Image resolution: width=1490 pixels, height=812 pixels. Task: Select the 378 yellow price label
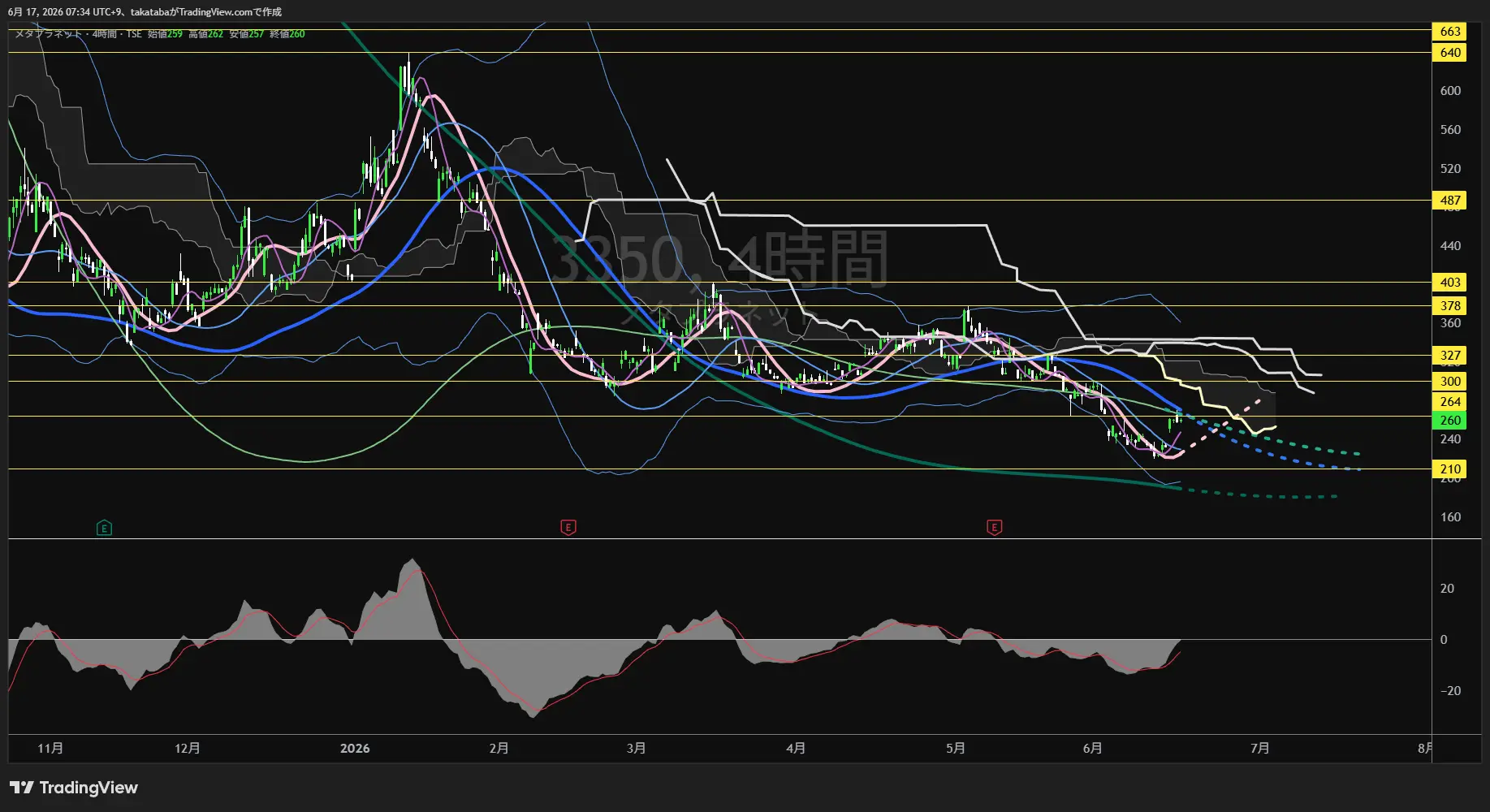pyautogui.click(x=1449, y=306)
